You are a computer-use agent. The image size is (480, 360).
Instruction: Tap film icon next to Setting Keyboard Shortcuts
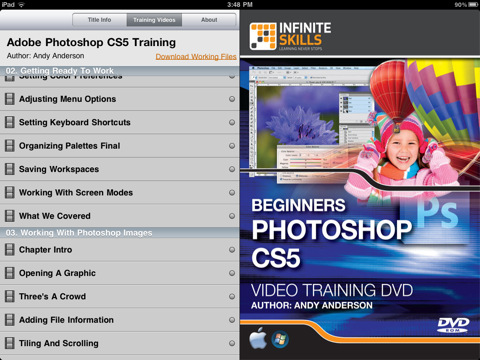point(10,122)
